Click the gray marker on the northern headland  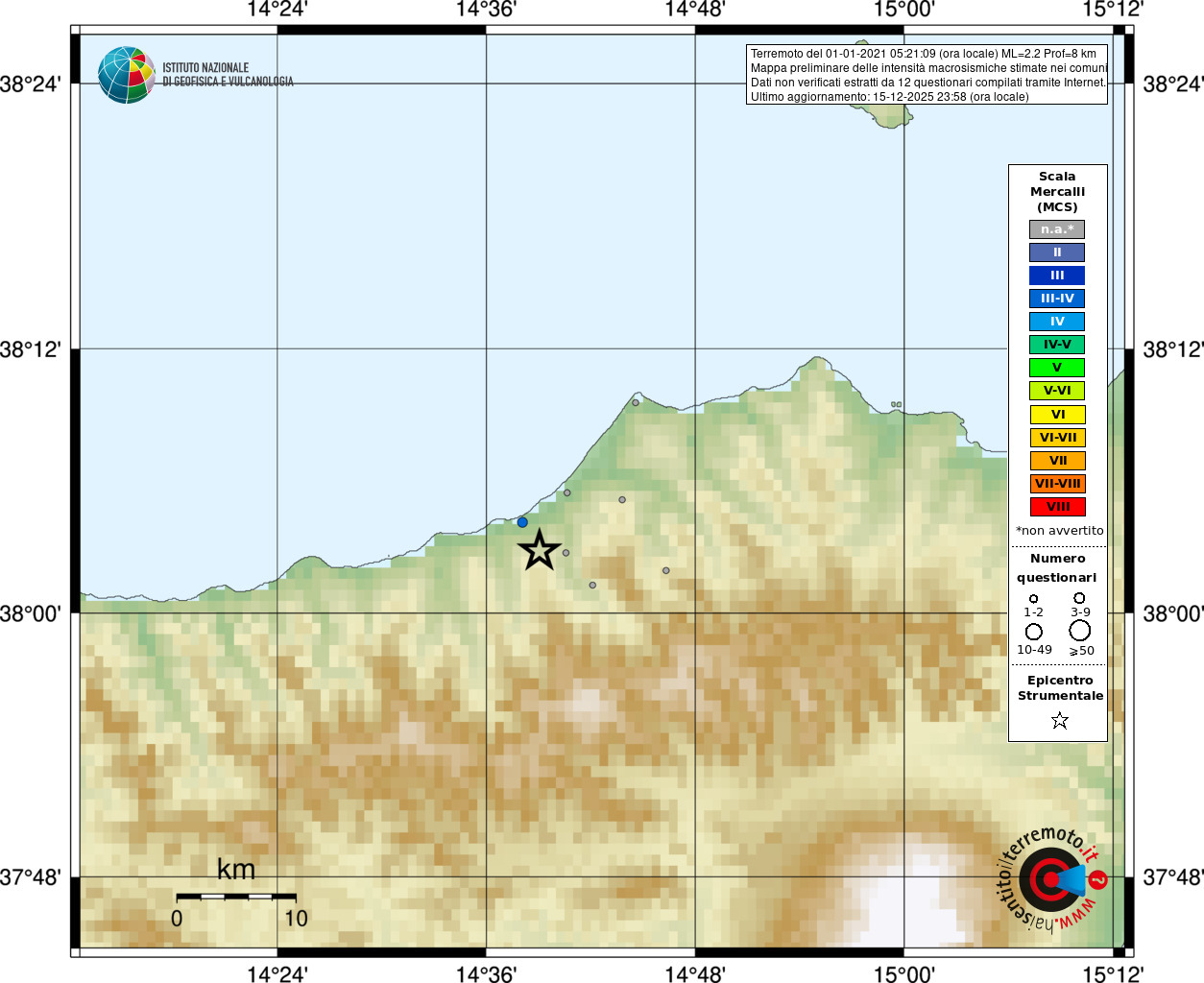(x=636, y=402)
